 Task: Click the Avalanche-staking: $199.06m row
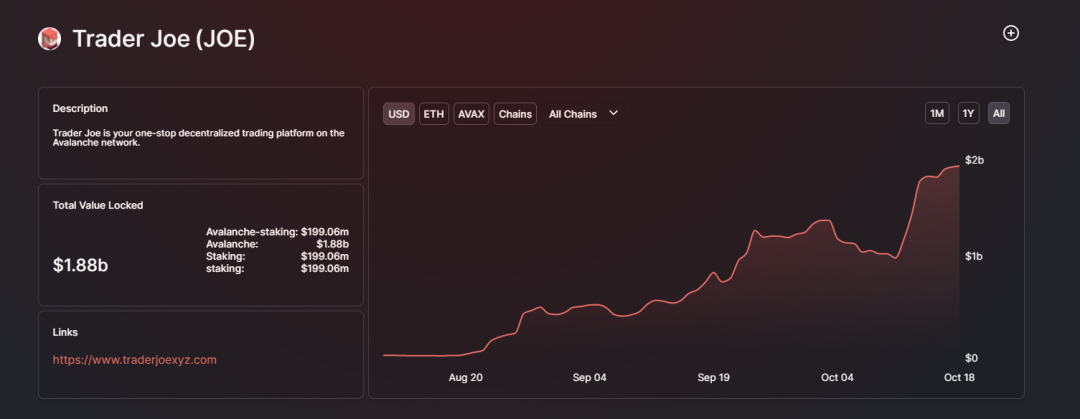277,232
